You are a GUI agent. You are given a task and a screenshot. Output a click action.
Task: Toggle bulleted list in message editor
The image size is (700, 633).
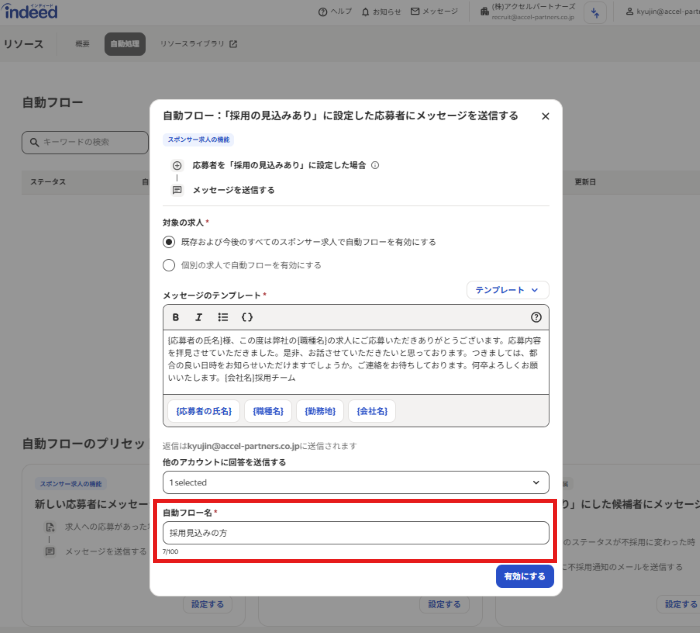pos(223,317)
